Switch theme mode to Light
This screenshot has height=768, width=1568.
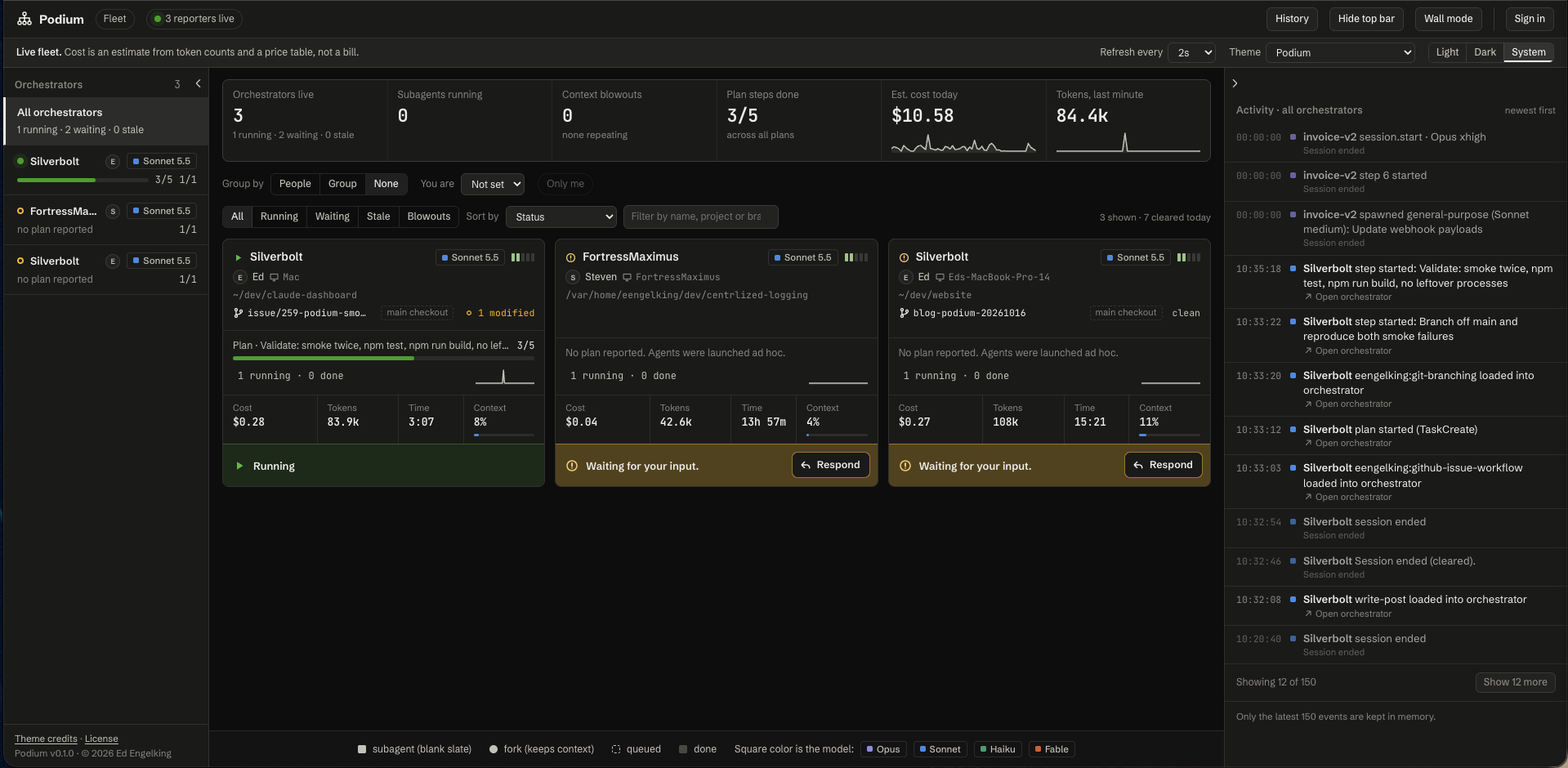click(x=1447, y=52)
